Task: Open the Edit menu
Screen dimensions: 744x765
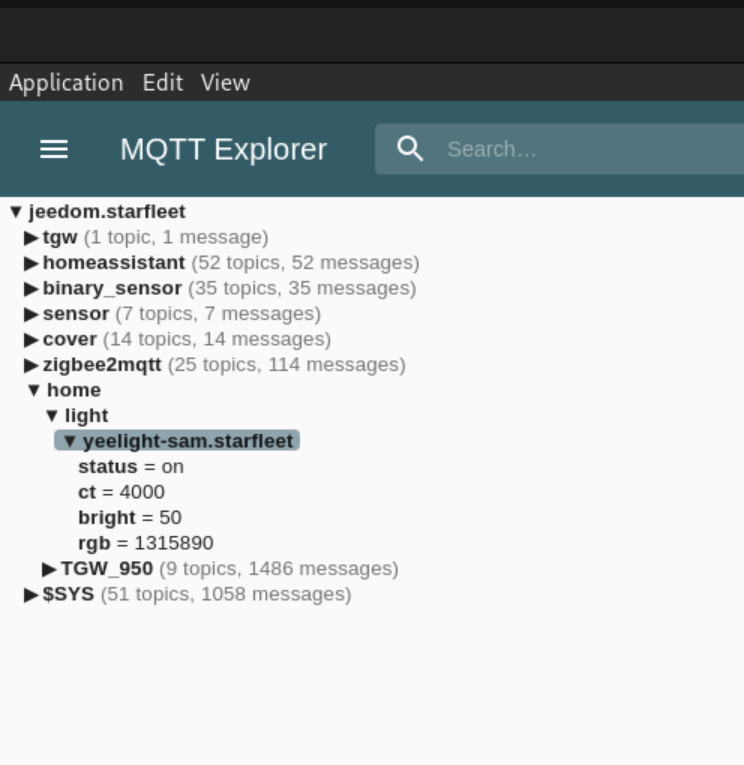Action: (162, 83)
